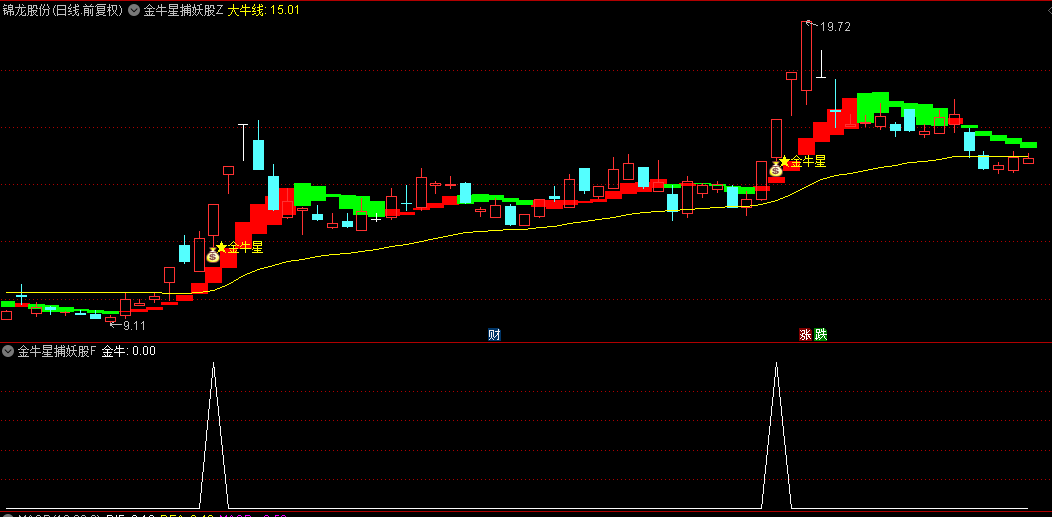This screenshot has width=1052, height=517.
Task: Click the 财 info marker icon
Action: (x=494, y=335)
